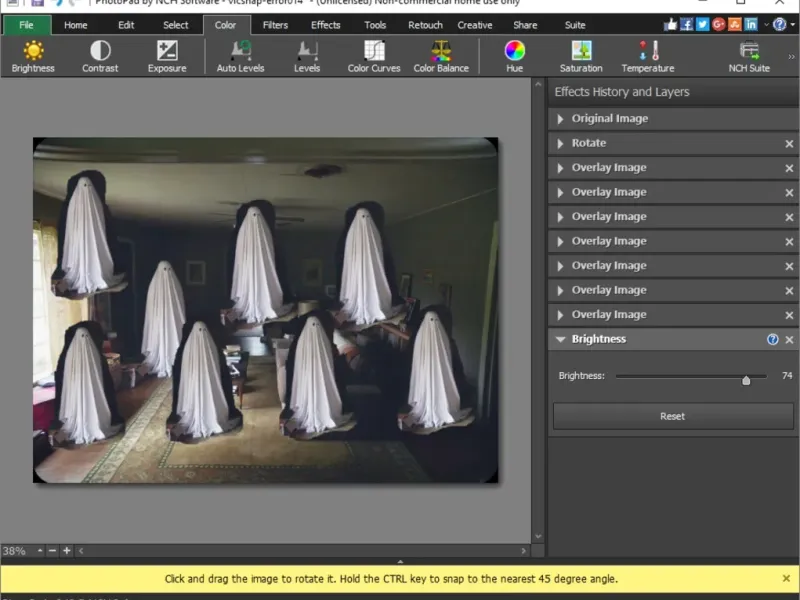Open the help icon in the menu bar
Screen dimensions: 800x600
coord(779,24)
